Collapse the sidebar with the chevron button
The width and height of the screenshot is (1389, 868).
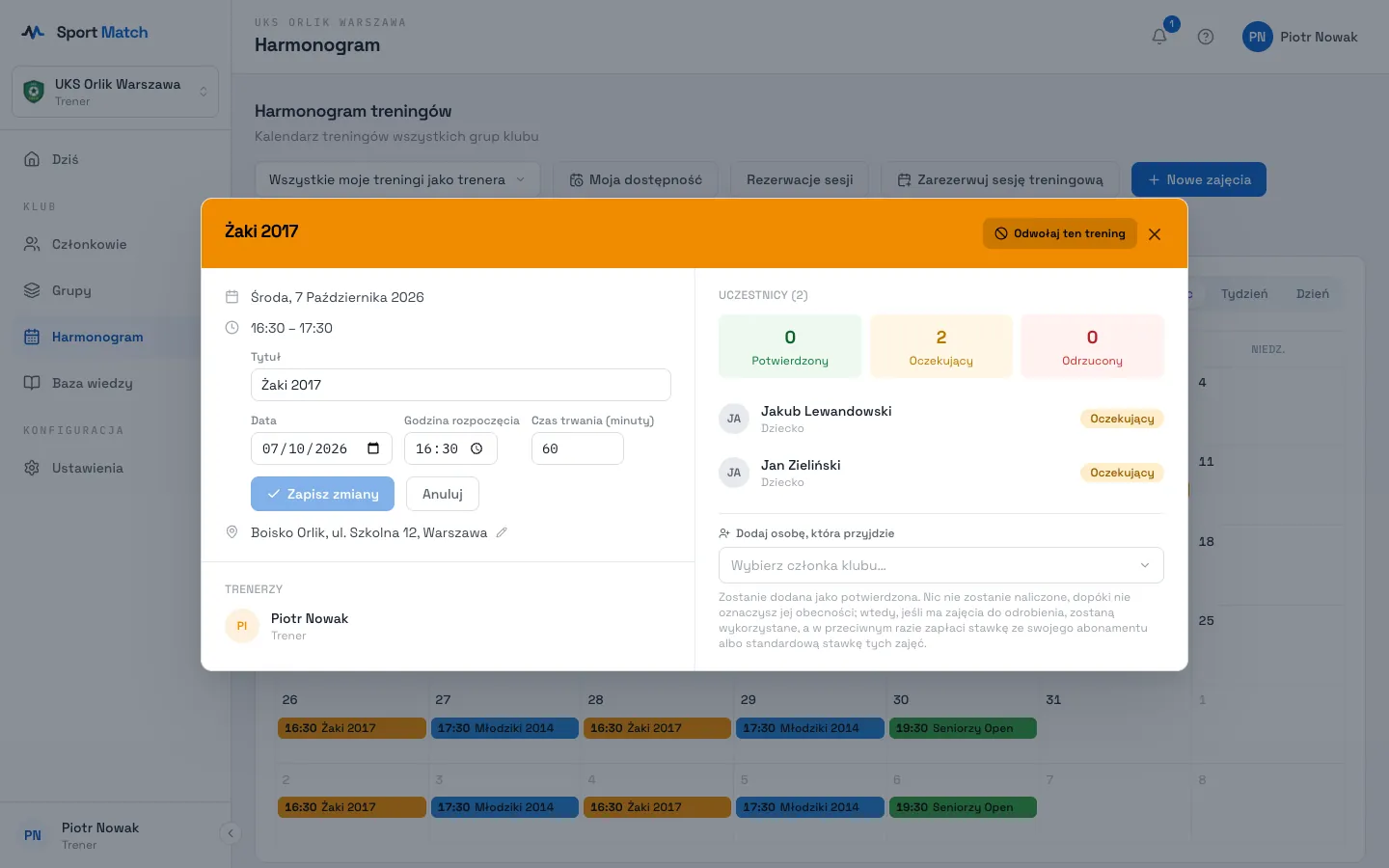point(230,833)
